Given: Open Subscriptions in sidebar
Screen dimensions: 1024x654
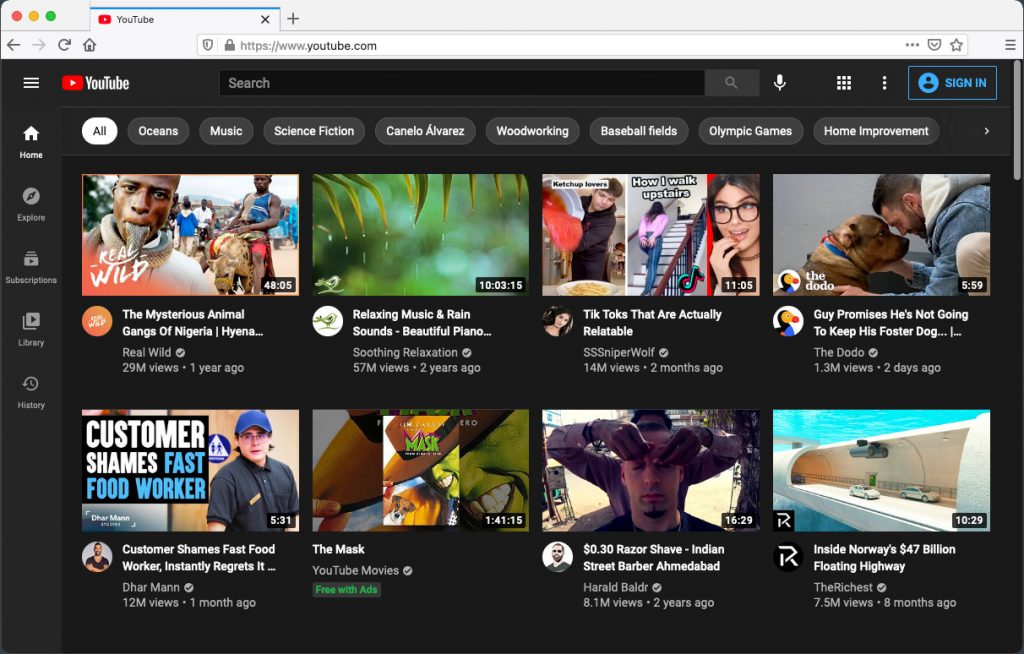Looking at the screenshot, I should tap(31, 267).
